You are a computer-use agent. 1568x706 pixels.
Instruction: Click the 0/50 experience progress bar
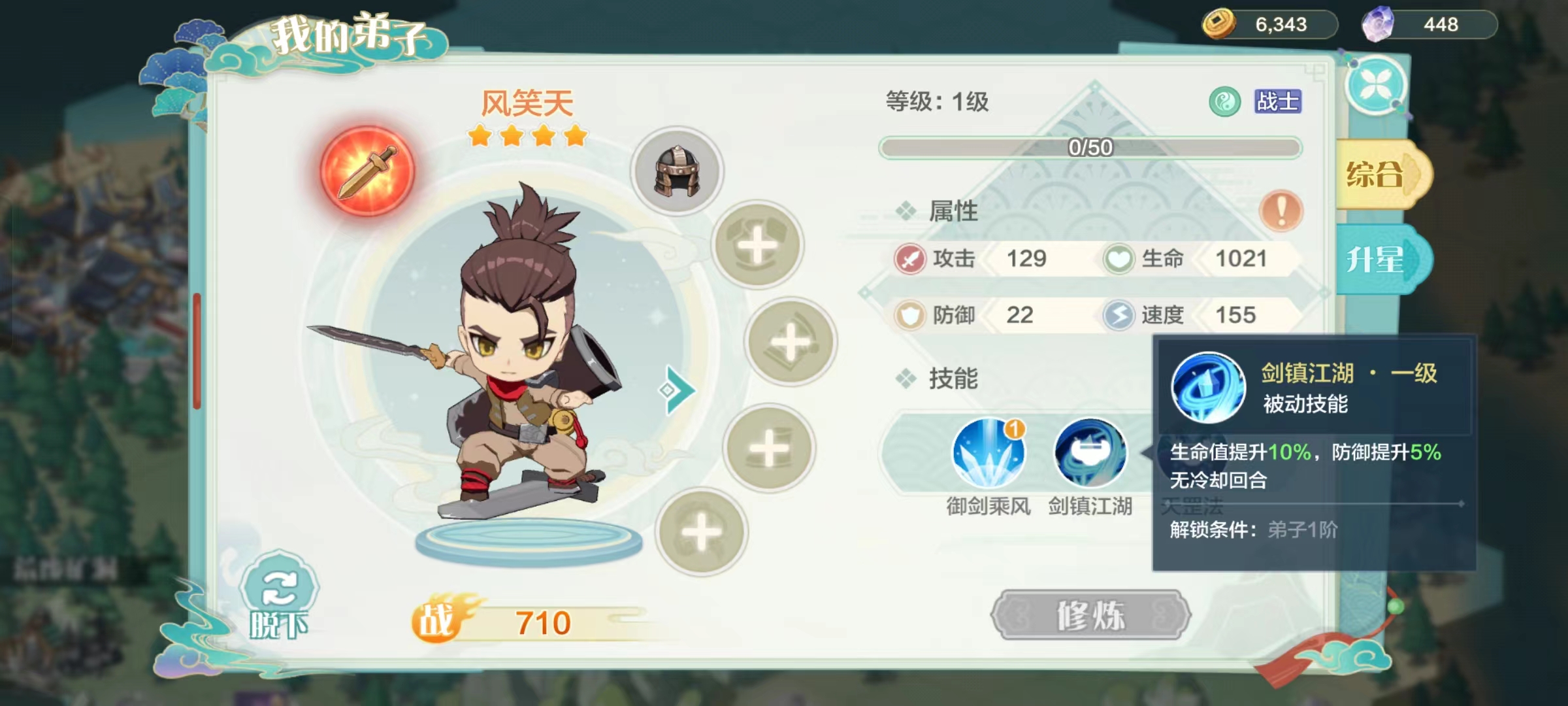pos(1090,148)
